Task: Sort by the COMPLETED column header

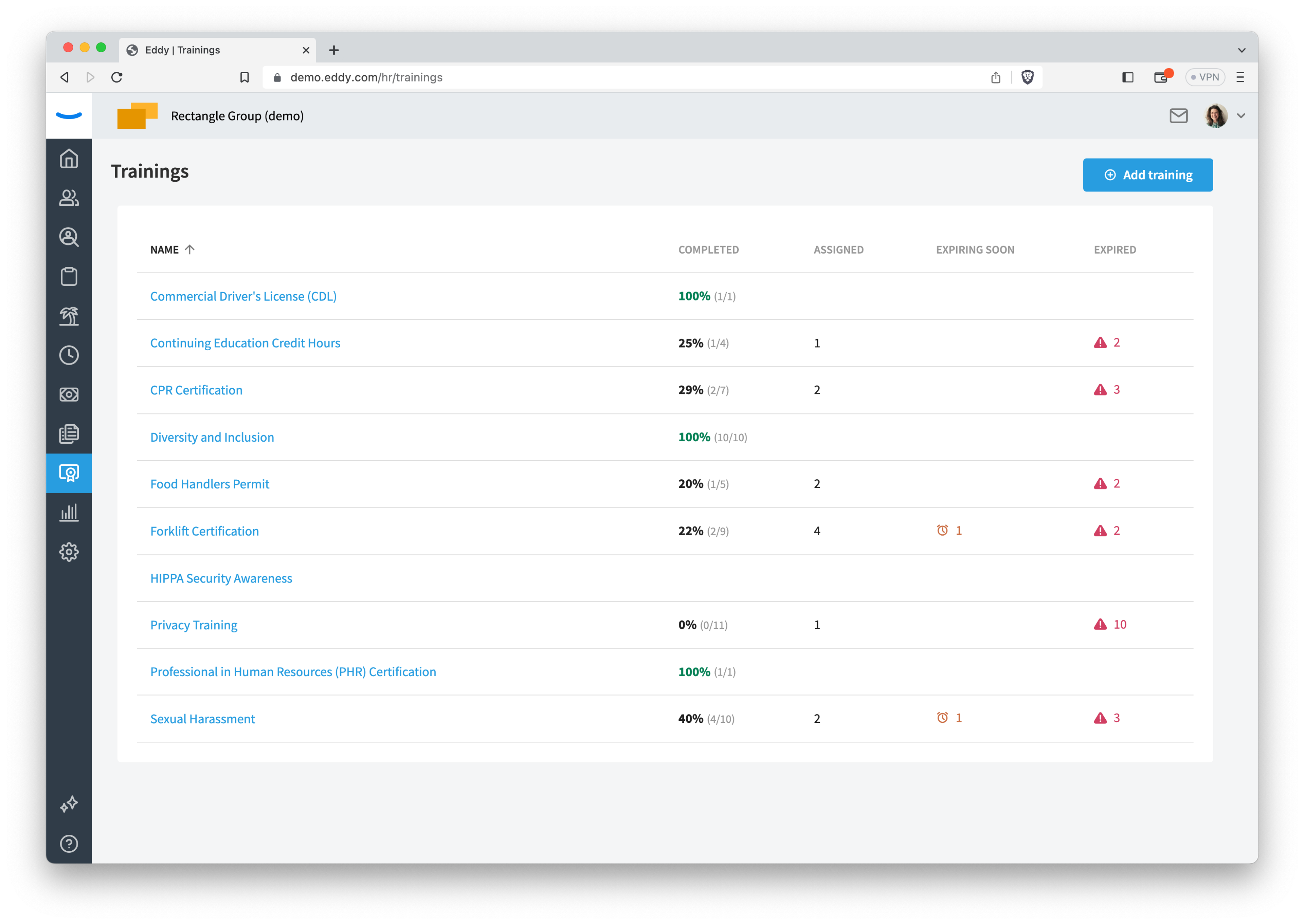Action: [x=708, y=250]
